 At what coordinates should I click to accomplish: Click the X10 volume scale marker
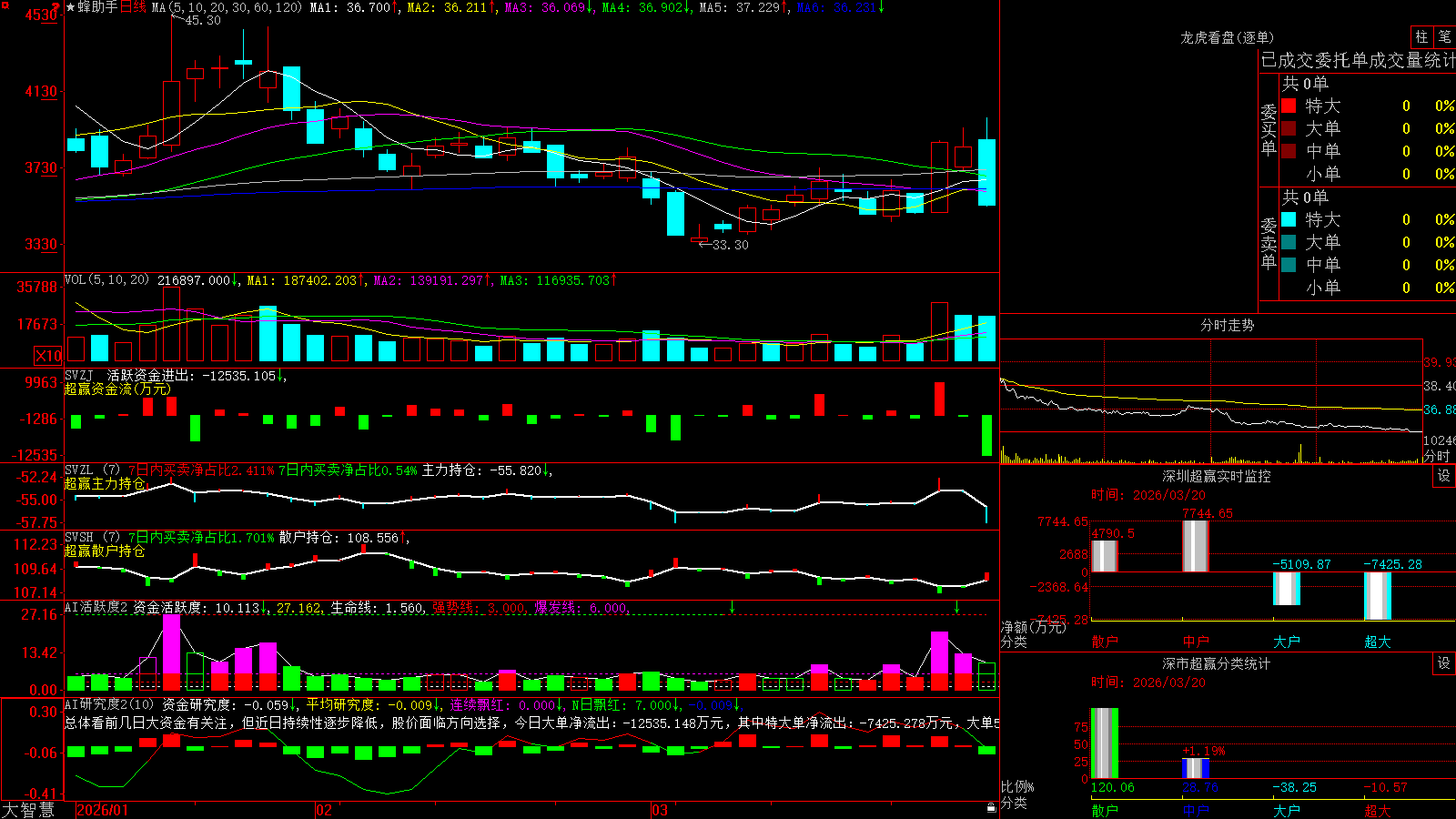click(48, 356)
